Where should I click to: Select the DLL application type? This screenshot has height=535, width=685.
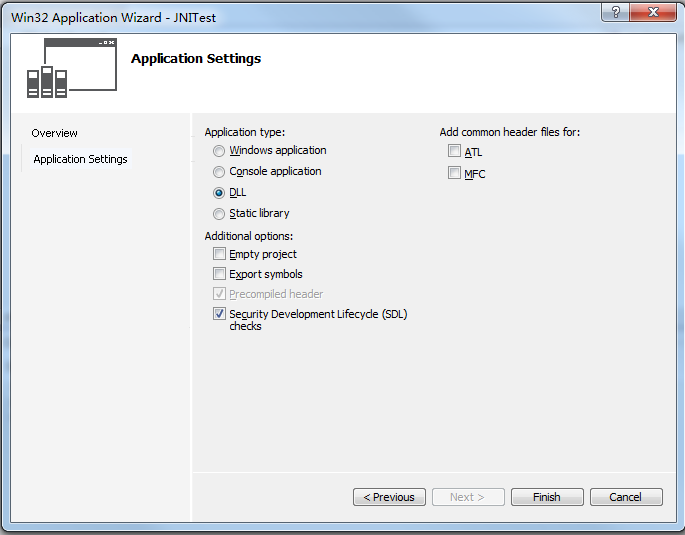click(219, 193)
